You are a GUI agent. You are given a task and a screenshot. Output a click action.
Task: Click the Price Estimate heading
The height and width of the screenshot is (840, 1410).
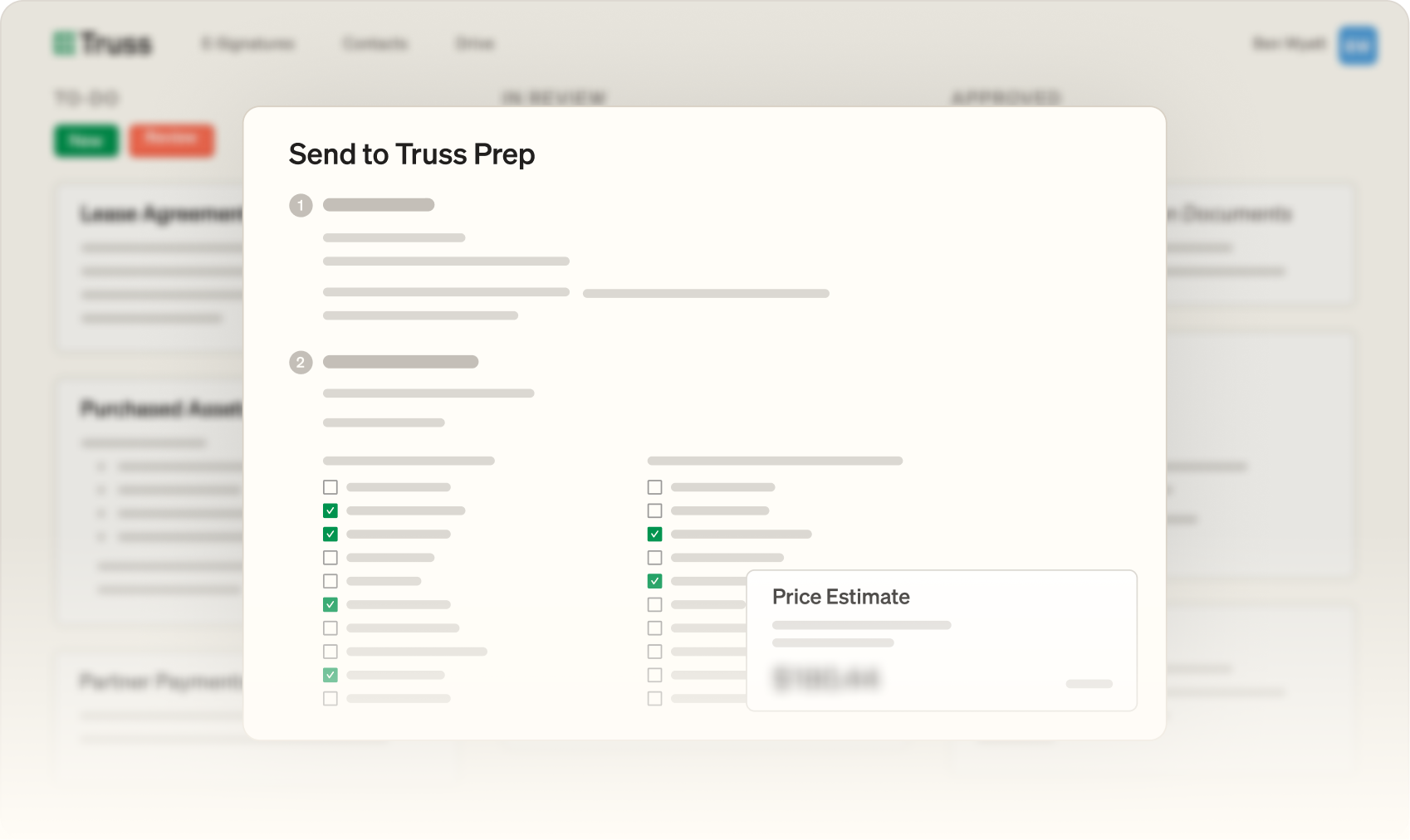pos(841,597)
